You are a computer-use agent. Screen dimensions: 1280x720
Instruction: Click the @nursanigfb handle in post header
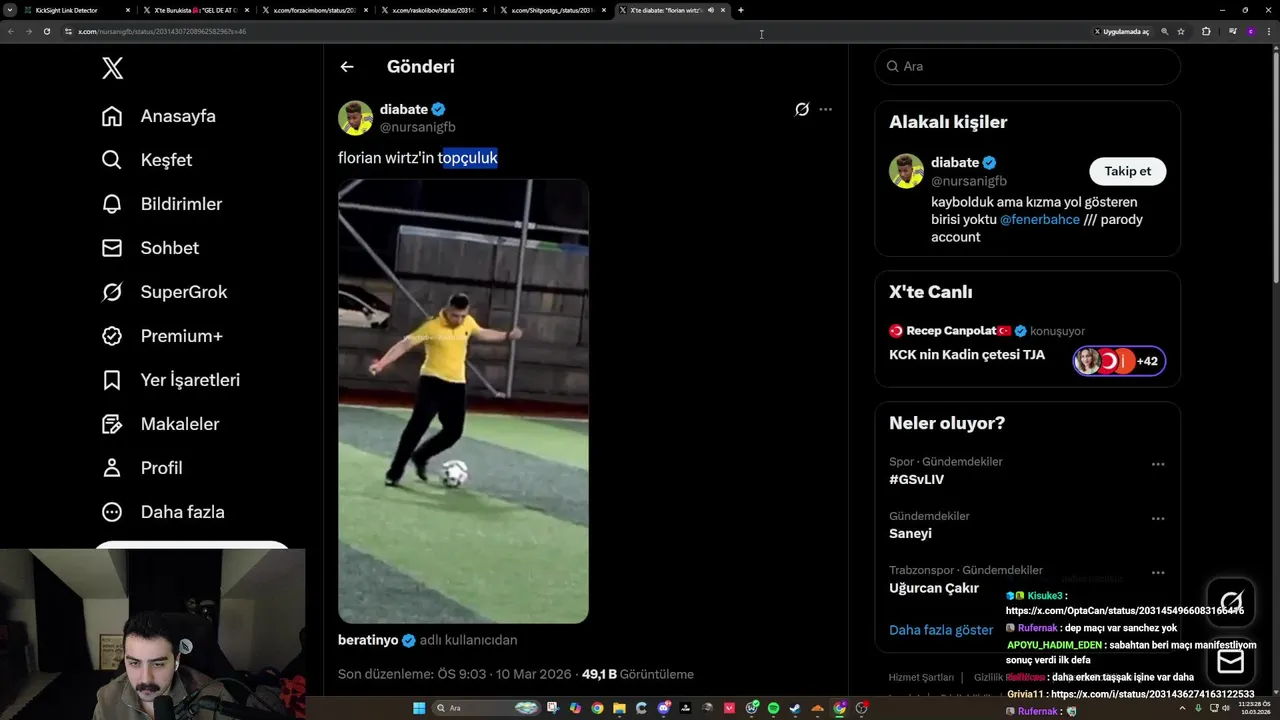417,127
